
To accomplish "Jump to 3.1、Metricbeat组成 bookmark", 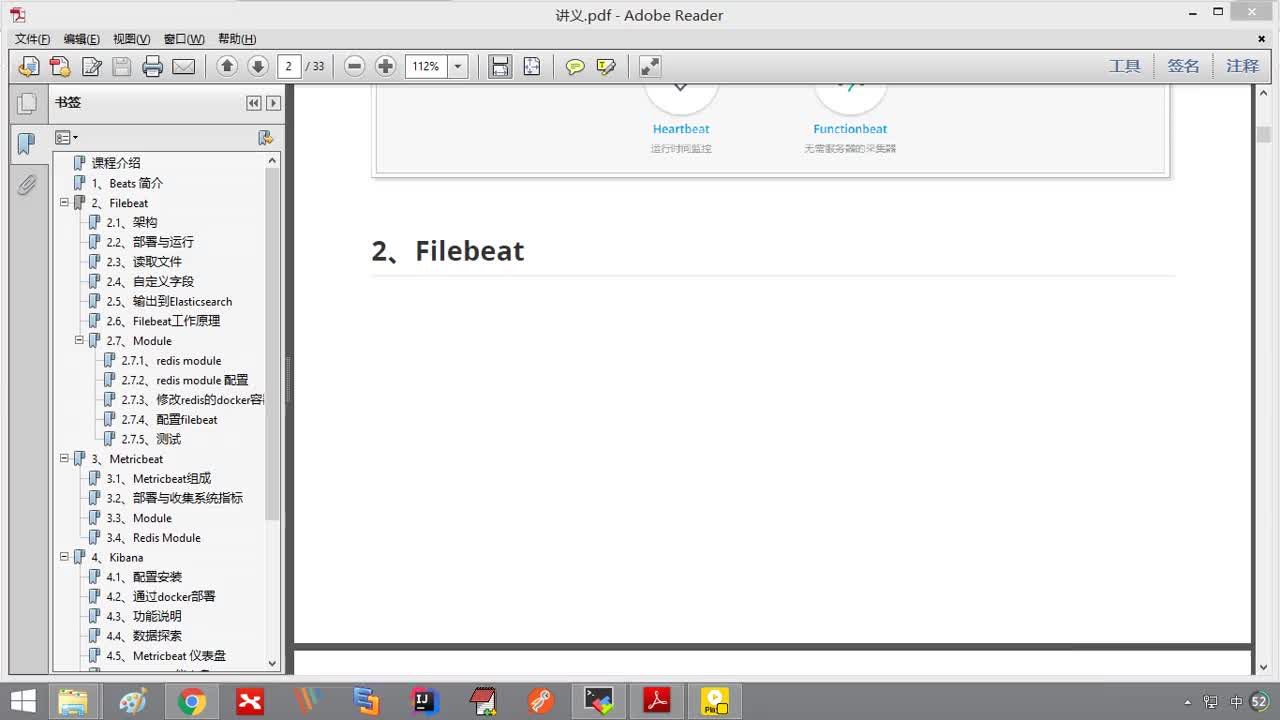I will coord(159,479).
